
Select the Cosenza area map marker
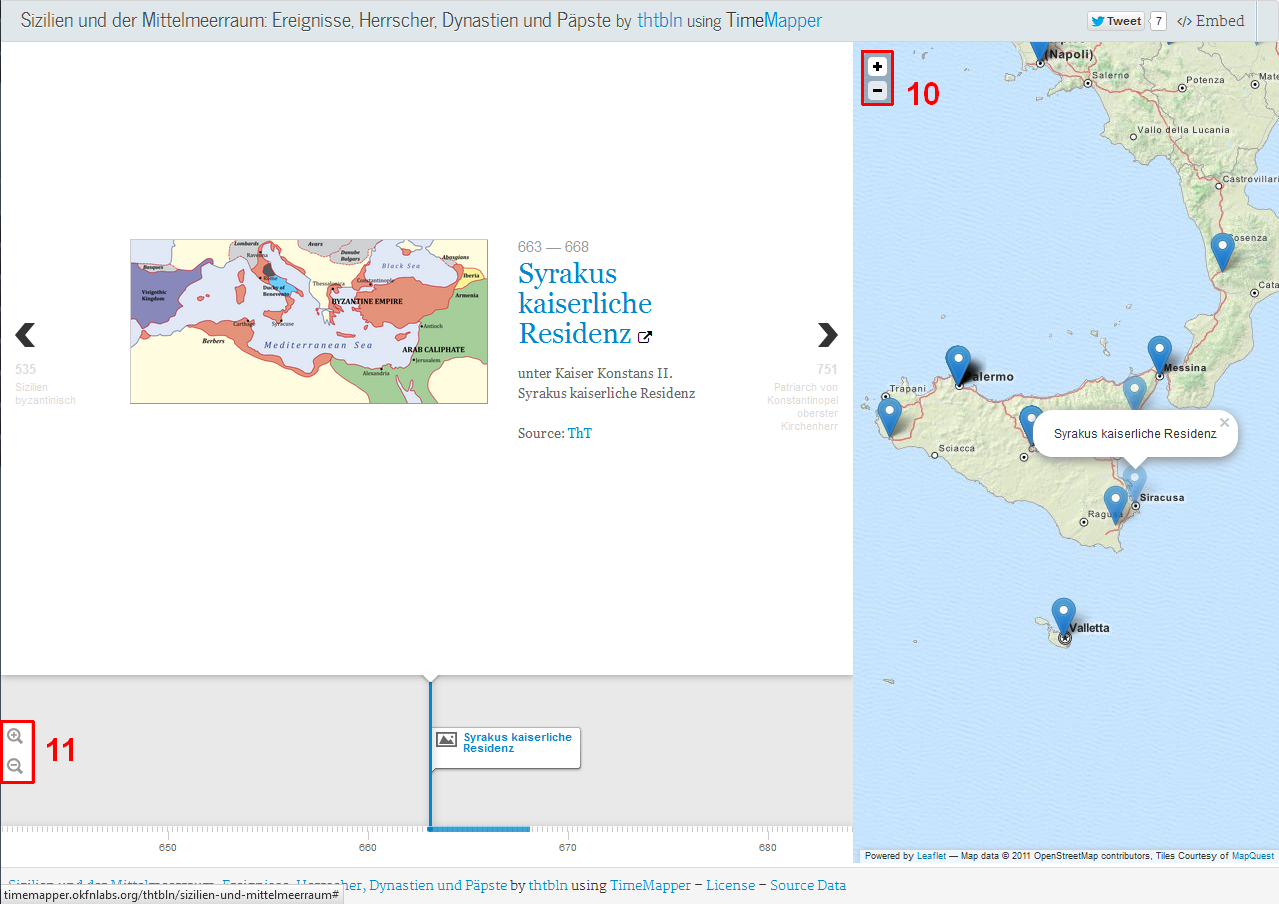pyautogui.click(x=1221, y=252)
